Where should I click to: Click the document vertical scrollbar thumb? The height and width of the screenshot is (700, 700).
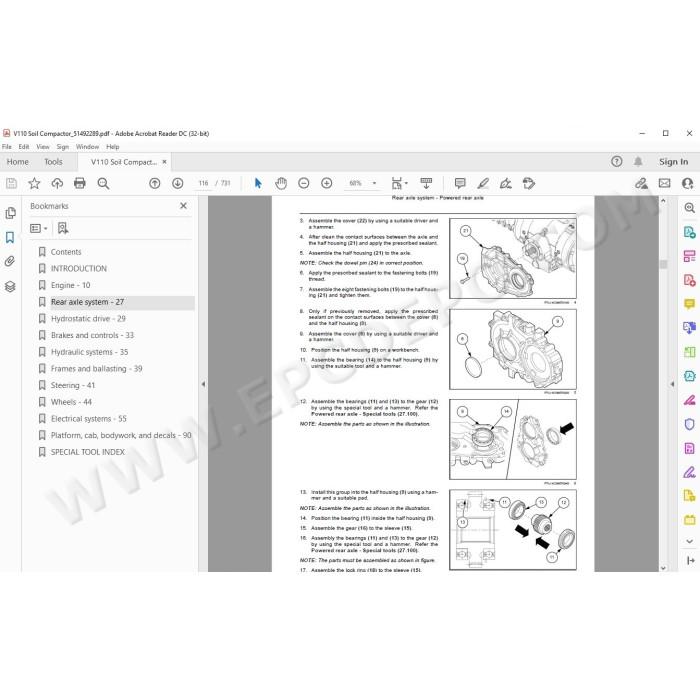tap(663, 264)
